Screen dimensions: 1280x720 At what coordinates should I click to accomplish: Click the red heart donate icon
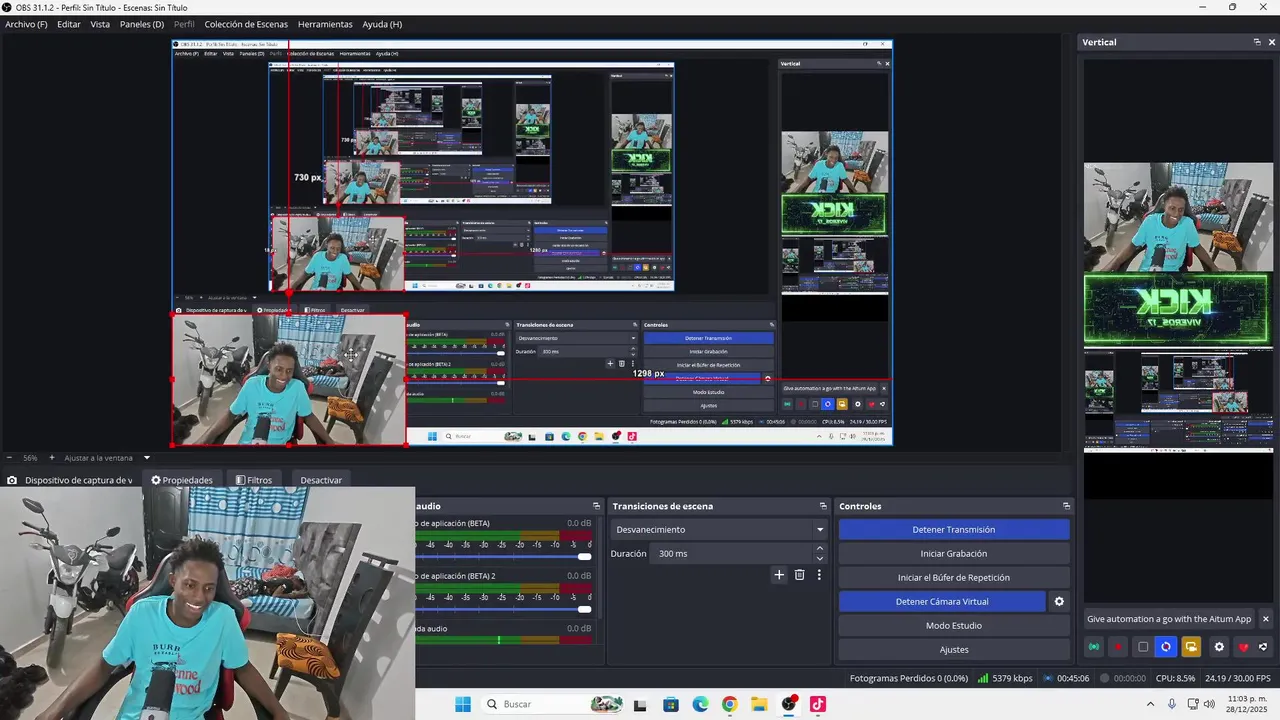(1243, 647)
